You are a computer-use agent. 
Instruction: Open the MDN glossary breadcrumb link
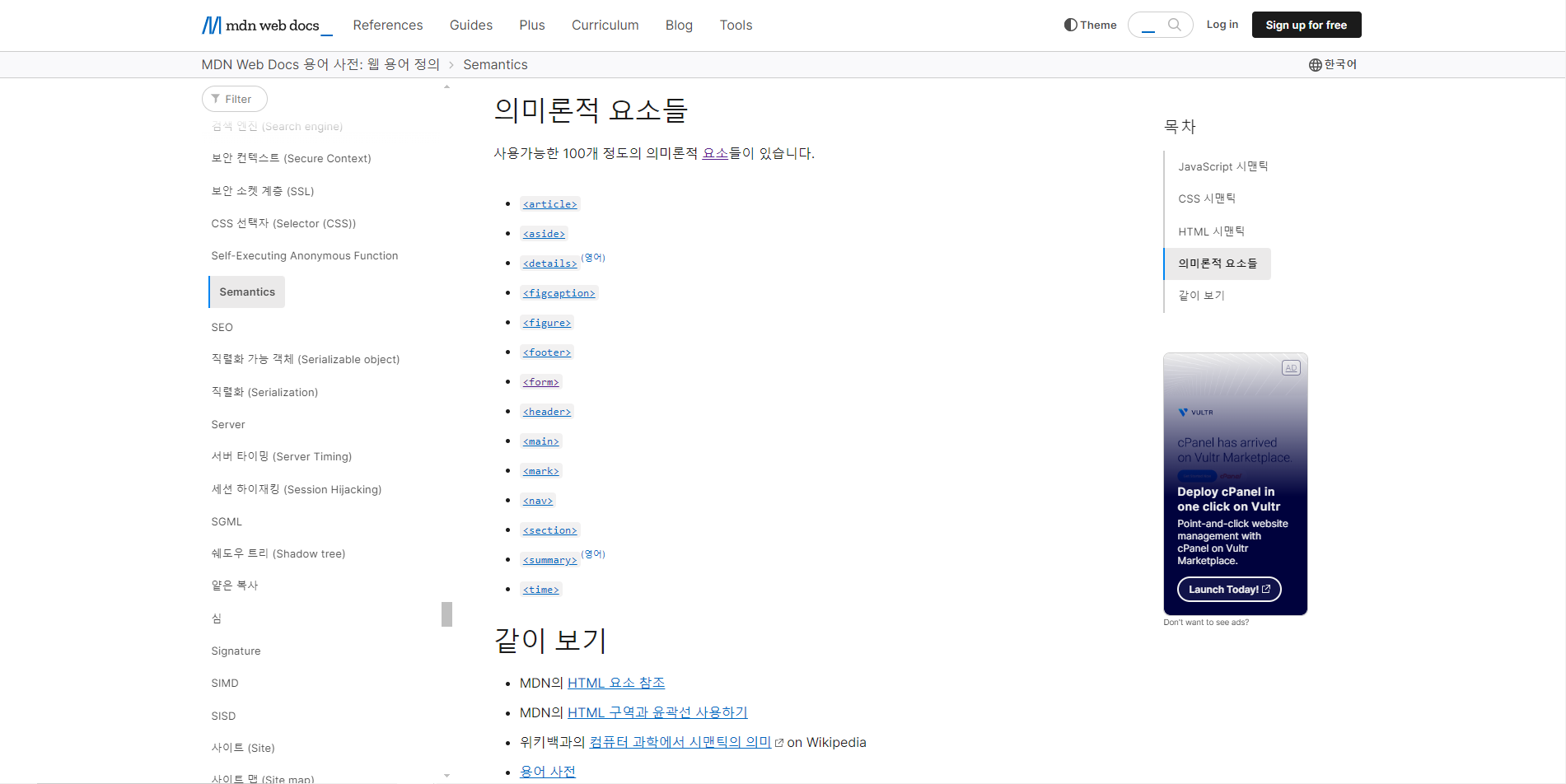coord(320,64)
